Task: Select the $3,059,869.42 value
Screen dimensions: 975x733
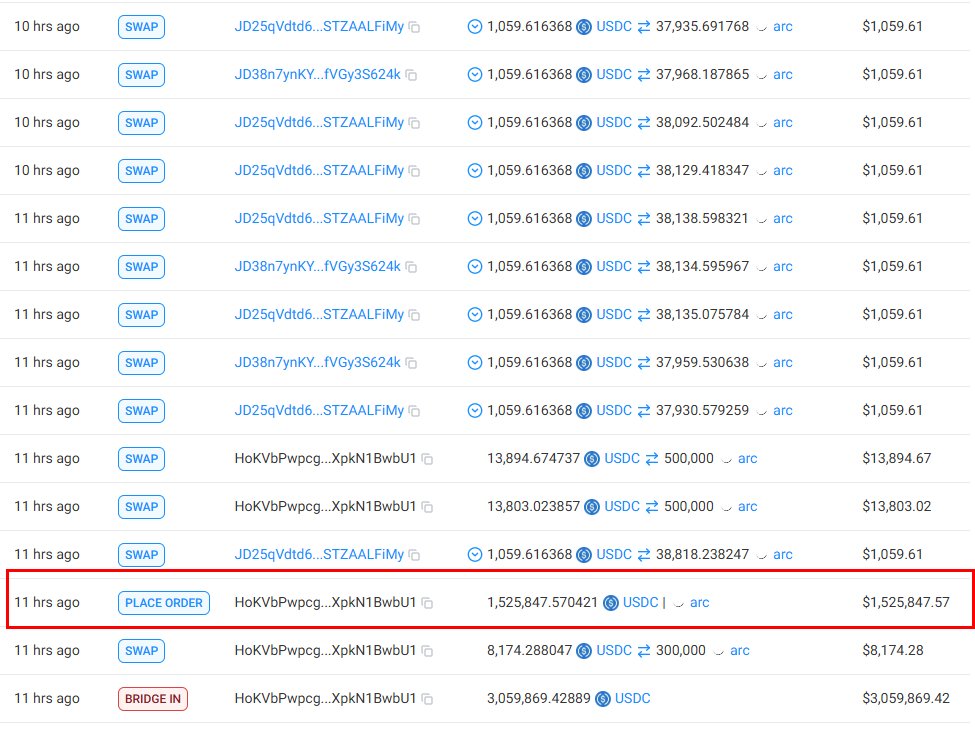Action: 905,699
